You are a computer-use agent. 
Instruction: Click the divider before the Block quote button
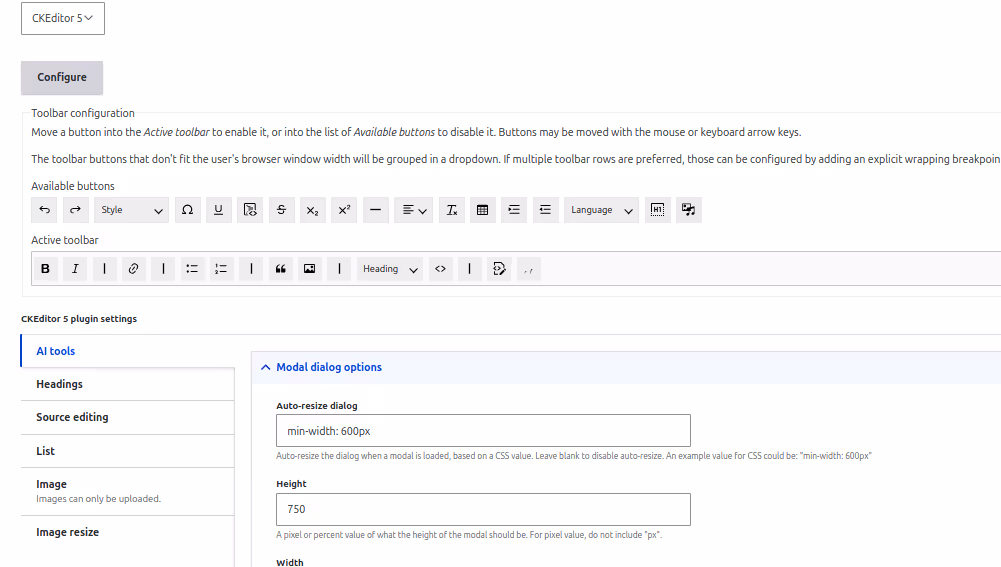pos(251,269)
